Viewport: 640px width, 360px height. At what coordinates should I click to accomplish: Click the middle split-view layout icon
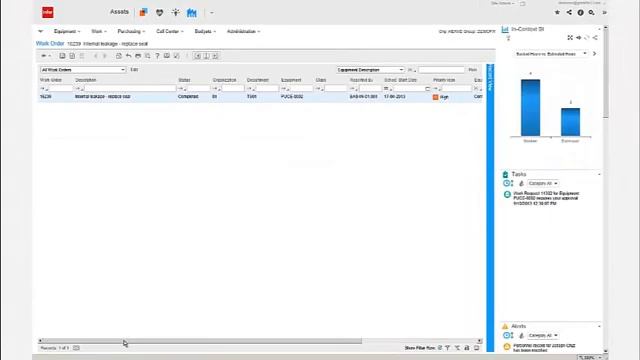pyautogui.click(x=207, y=56)
